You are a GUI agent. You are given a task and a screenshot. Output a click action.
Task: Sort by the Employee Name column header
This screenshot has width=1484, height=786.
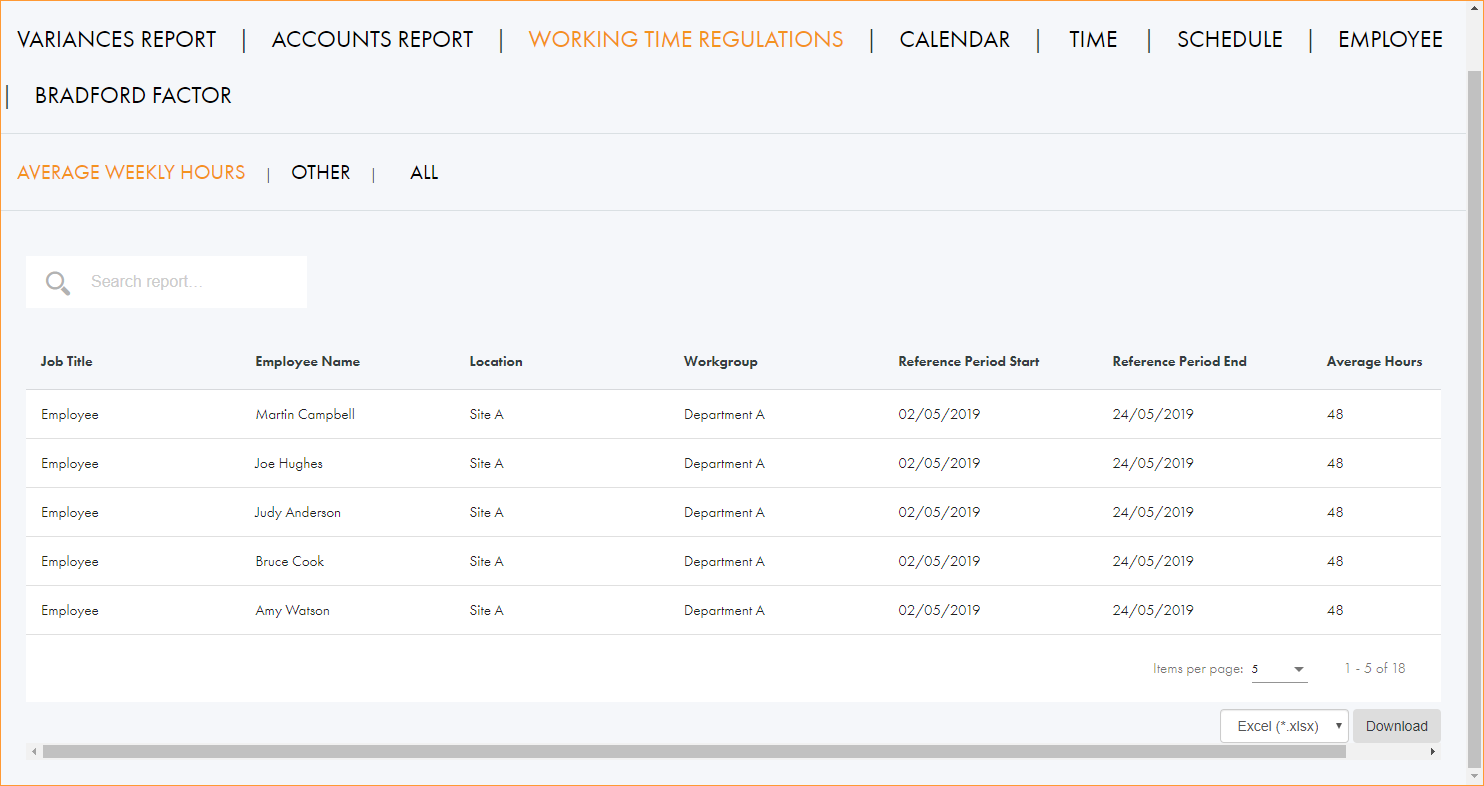coord(307,362)
